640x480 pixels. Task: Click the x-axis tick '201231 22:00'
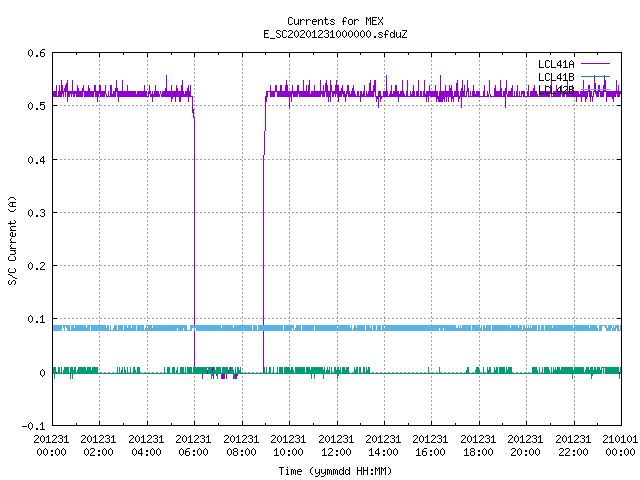(x=573, y=446)
